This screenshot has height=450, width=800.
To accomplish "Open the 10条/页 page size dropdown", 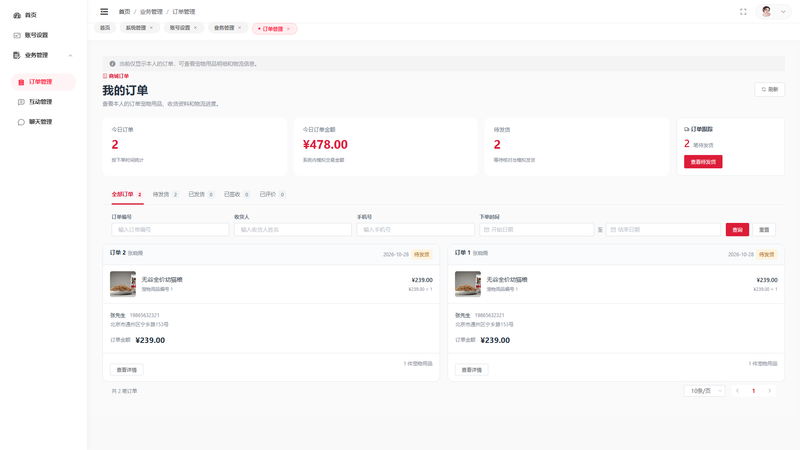I will tap(704, 391).
